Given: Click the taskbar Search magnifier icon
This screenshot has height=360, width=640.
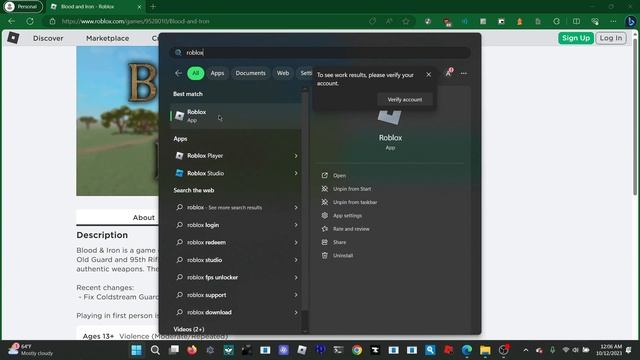Looking at the screenshot, I should click(x=155, y=350).
